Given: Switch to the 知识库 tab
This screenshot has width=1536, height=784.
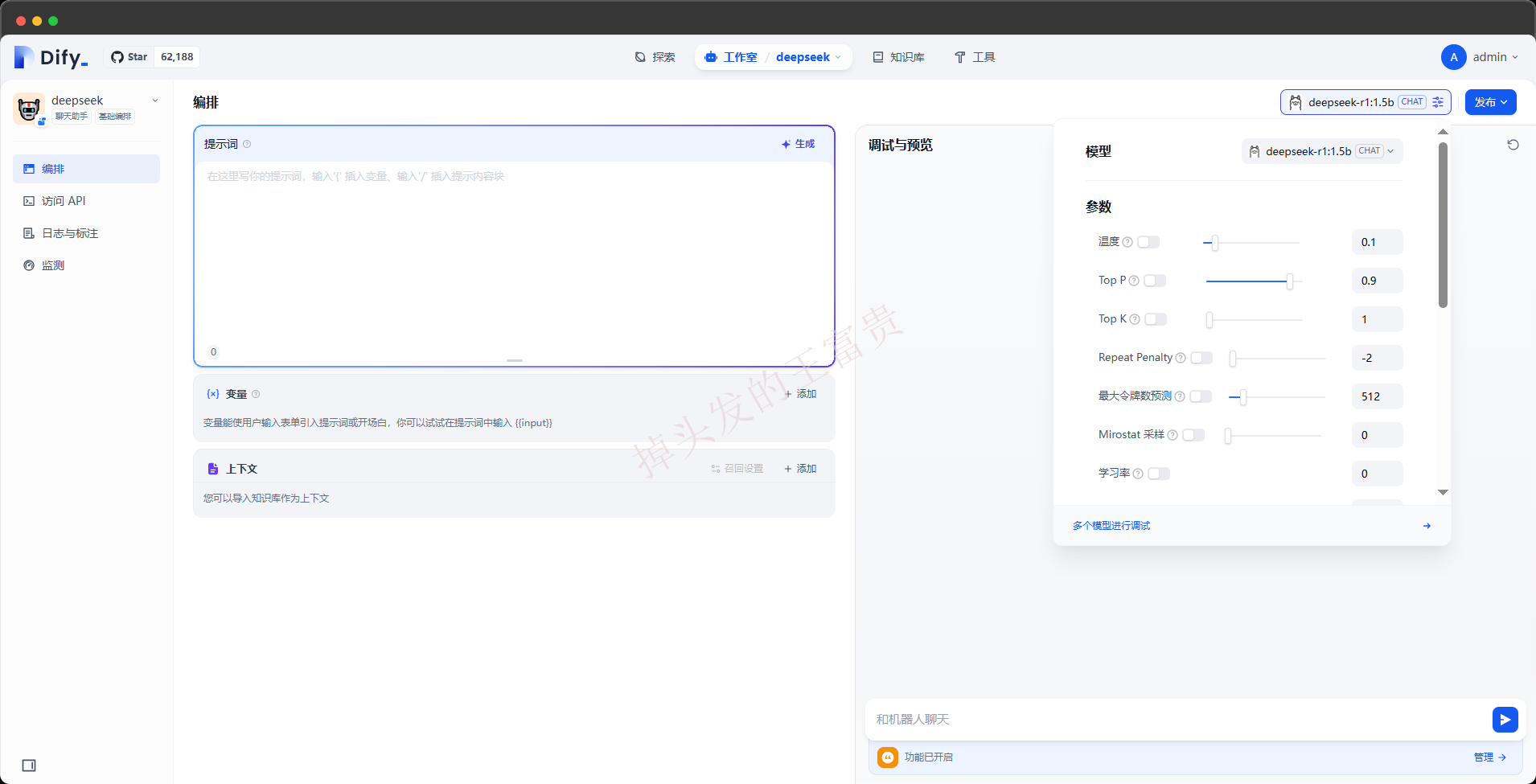Looking at the screenshot, I should point(899,57).
